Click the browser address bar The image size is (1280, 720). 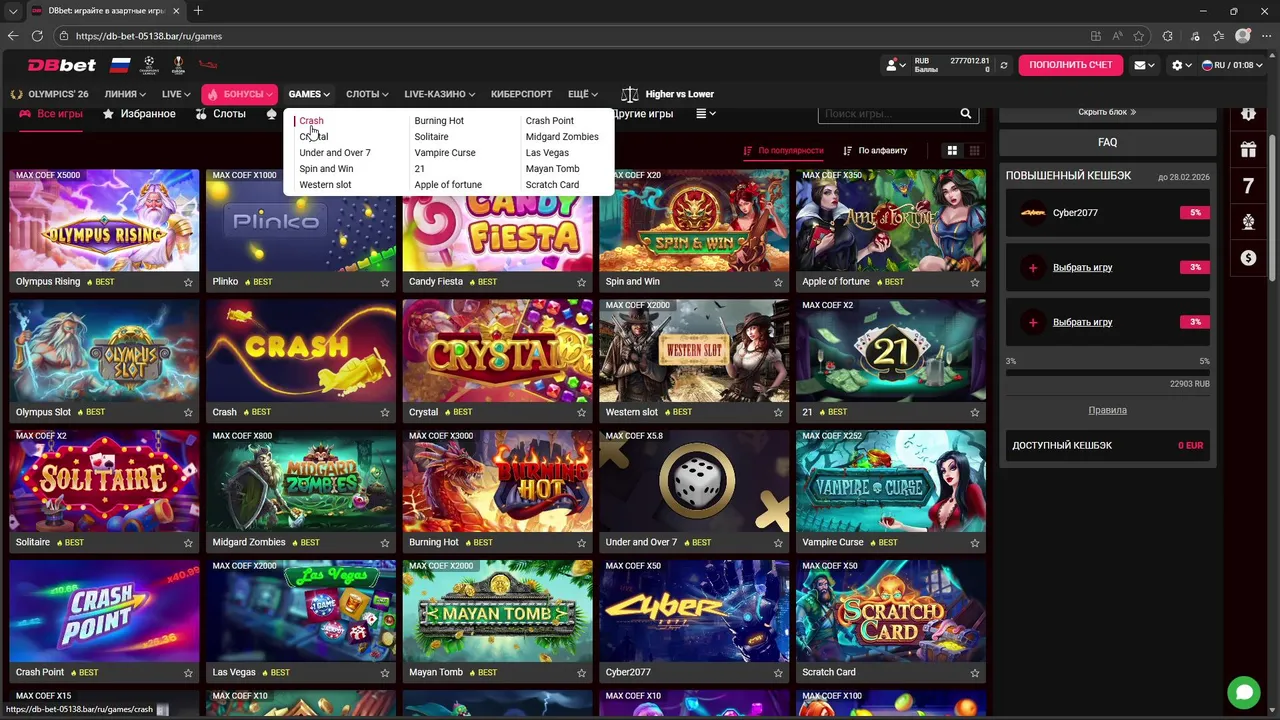click(570, 36)
